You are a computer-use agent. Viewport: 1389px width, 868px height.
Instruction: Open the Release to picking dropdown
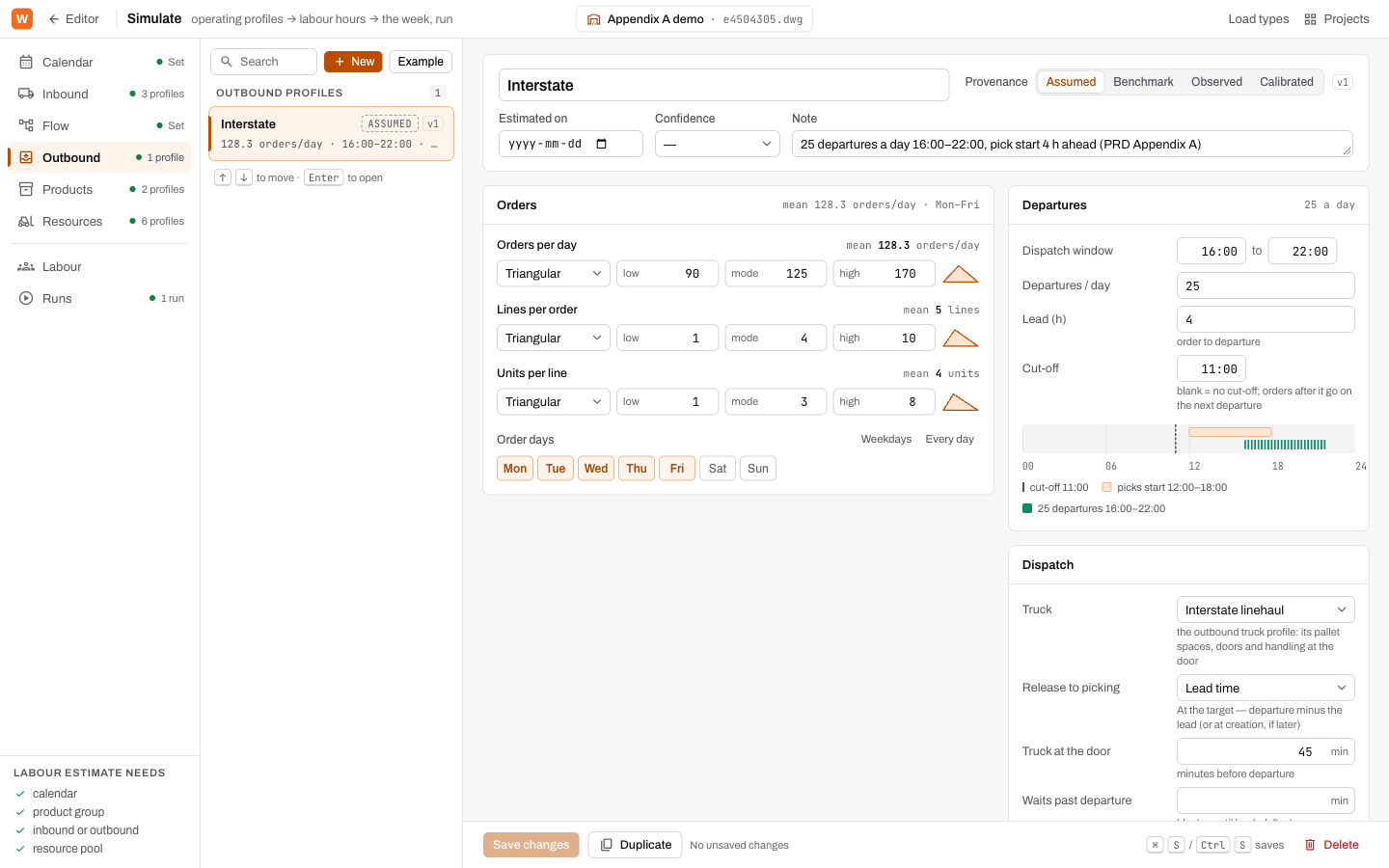click(x=1266, y=688)
